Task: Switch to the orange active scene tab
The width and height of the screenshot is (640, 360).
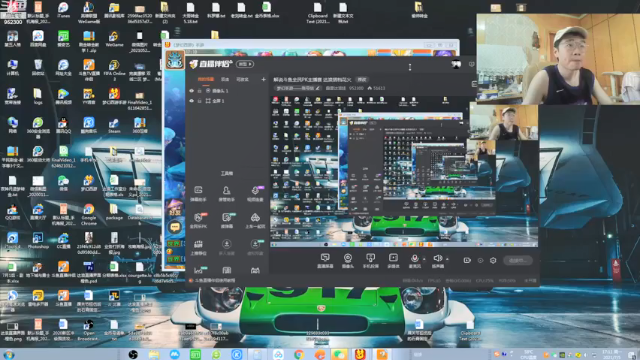Action: point(206,79)
